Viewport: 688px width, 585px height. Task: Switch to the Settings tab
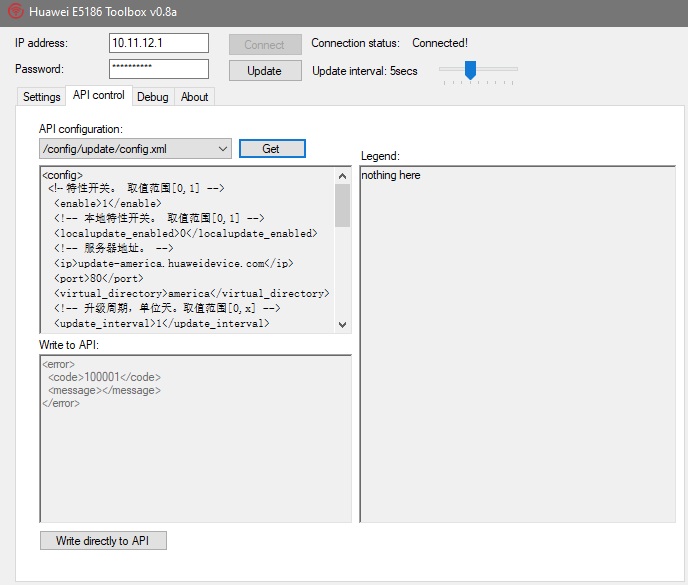pos(42,97)
